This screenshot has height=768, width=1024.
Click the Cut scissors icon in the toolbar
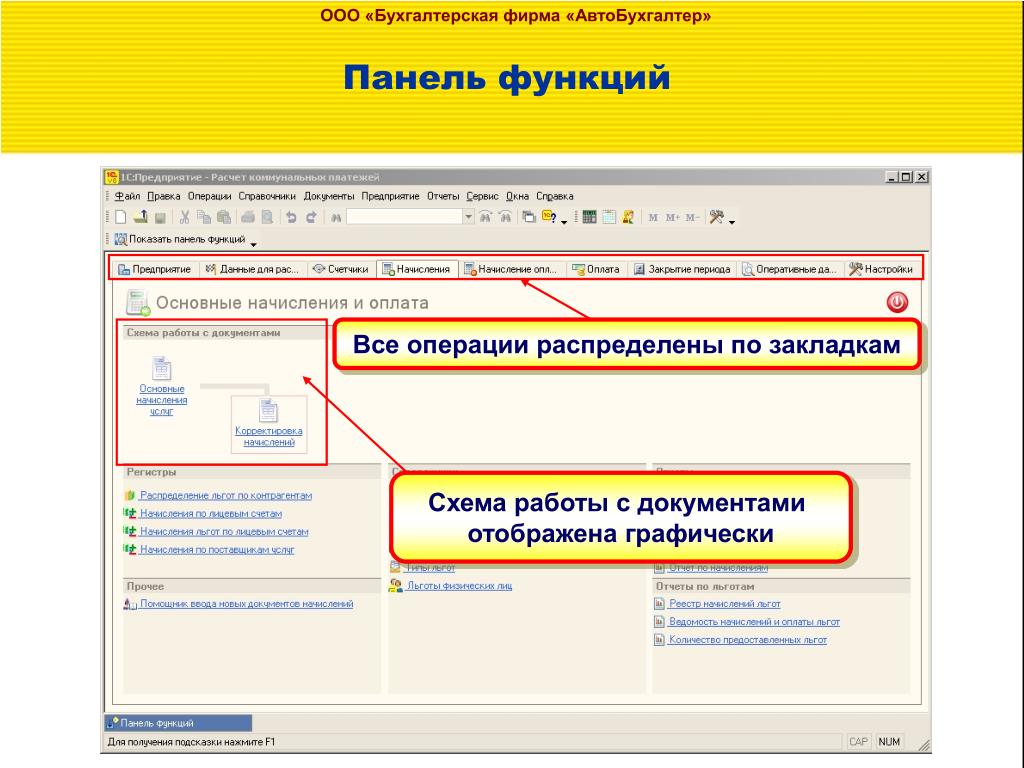click(x=185, y=216)
